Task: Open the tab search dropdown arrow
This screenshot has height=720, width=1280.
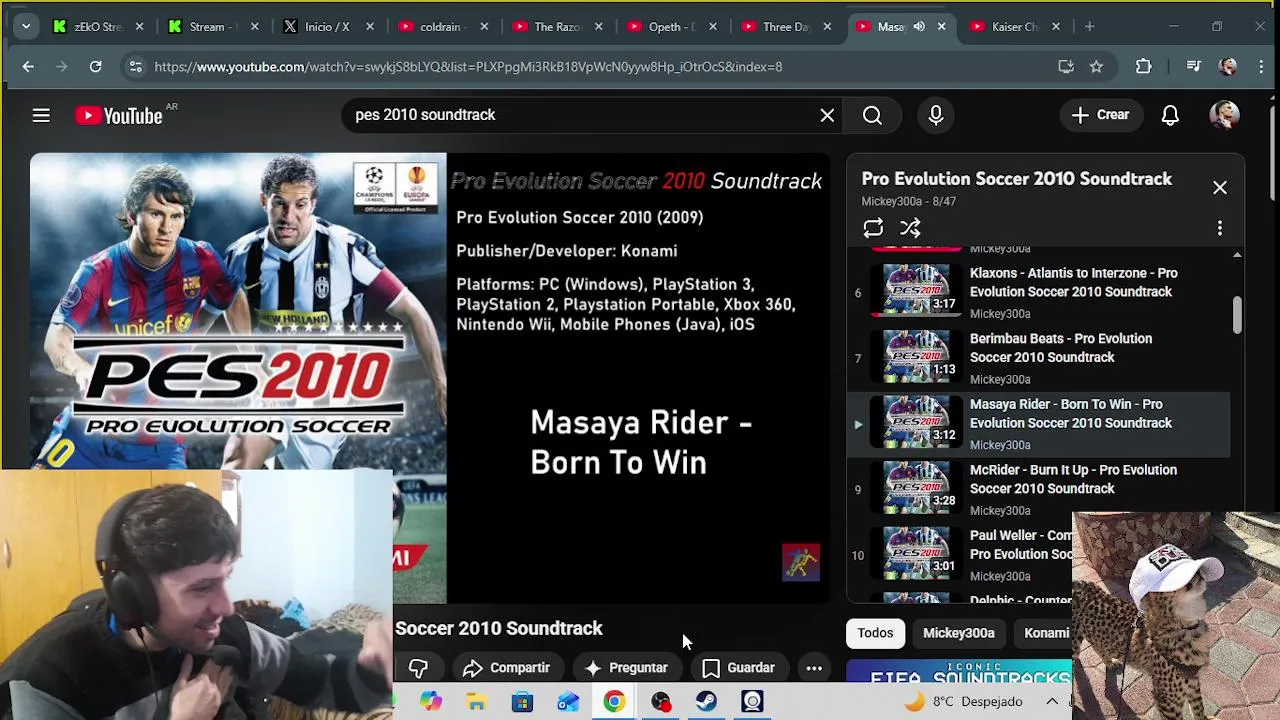Action: click(x=25, y=27)
